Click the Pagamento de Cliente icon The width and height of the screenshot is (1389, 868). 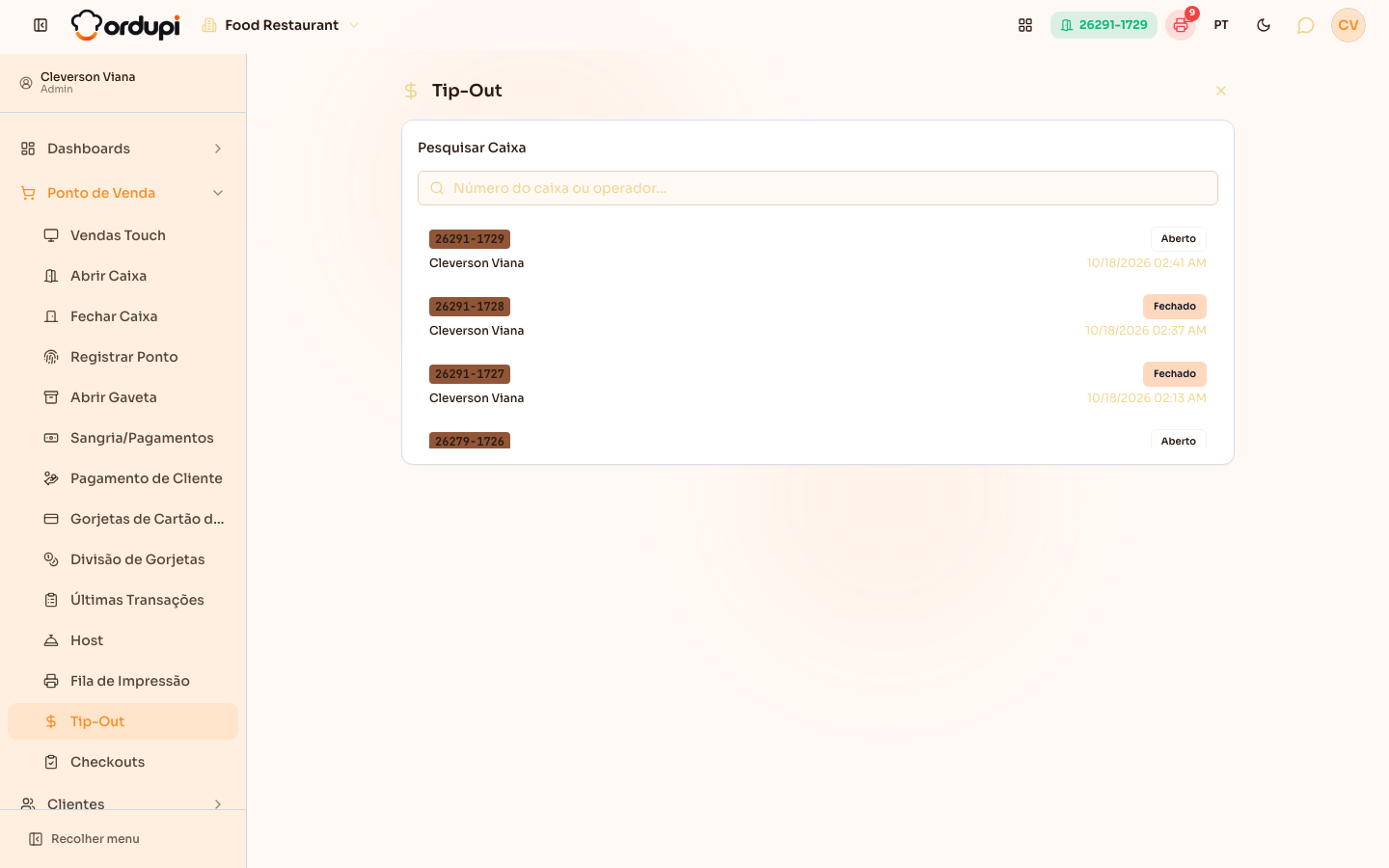click(51, 478)
